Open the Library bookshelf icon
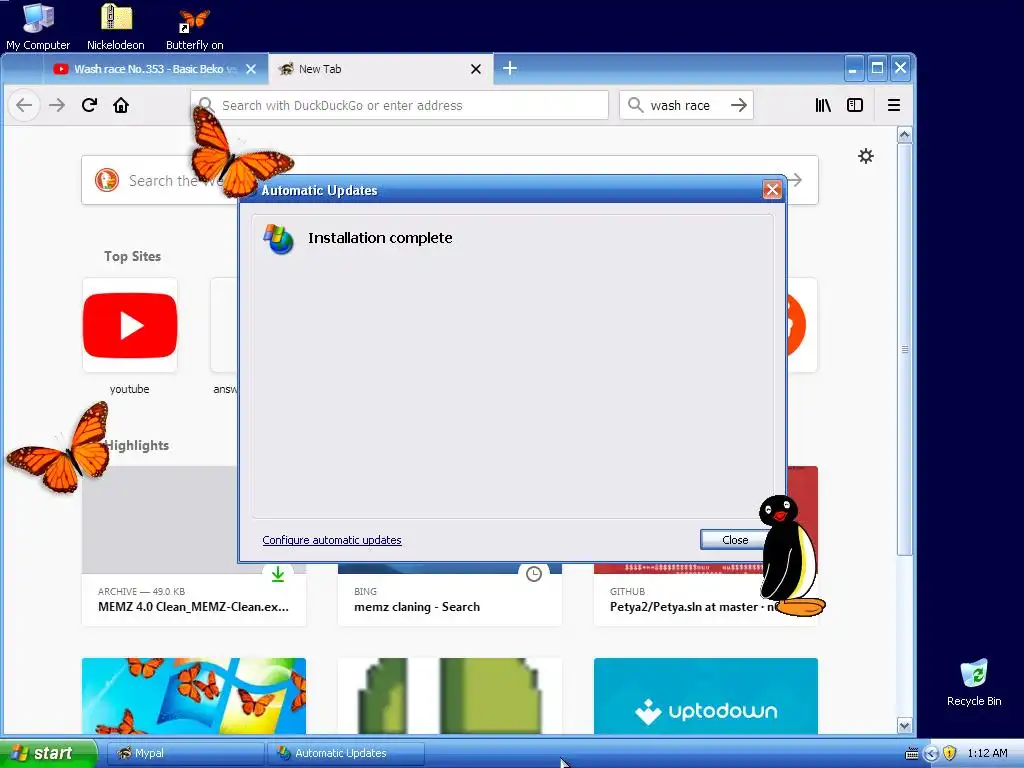The image size is (1024, 768). tap(823, 105)
